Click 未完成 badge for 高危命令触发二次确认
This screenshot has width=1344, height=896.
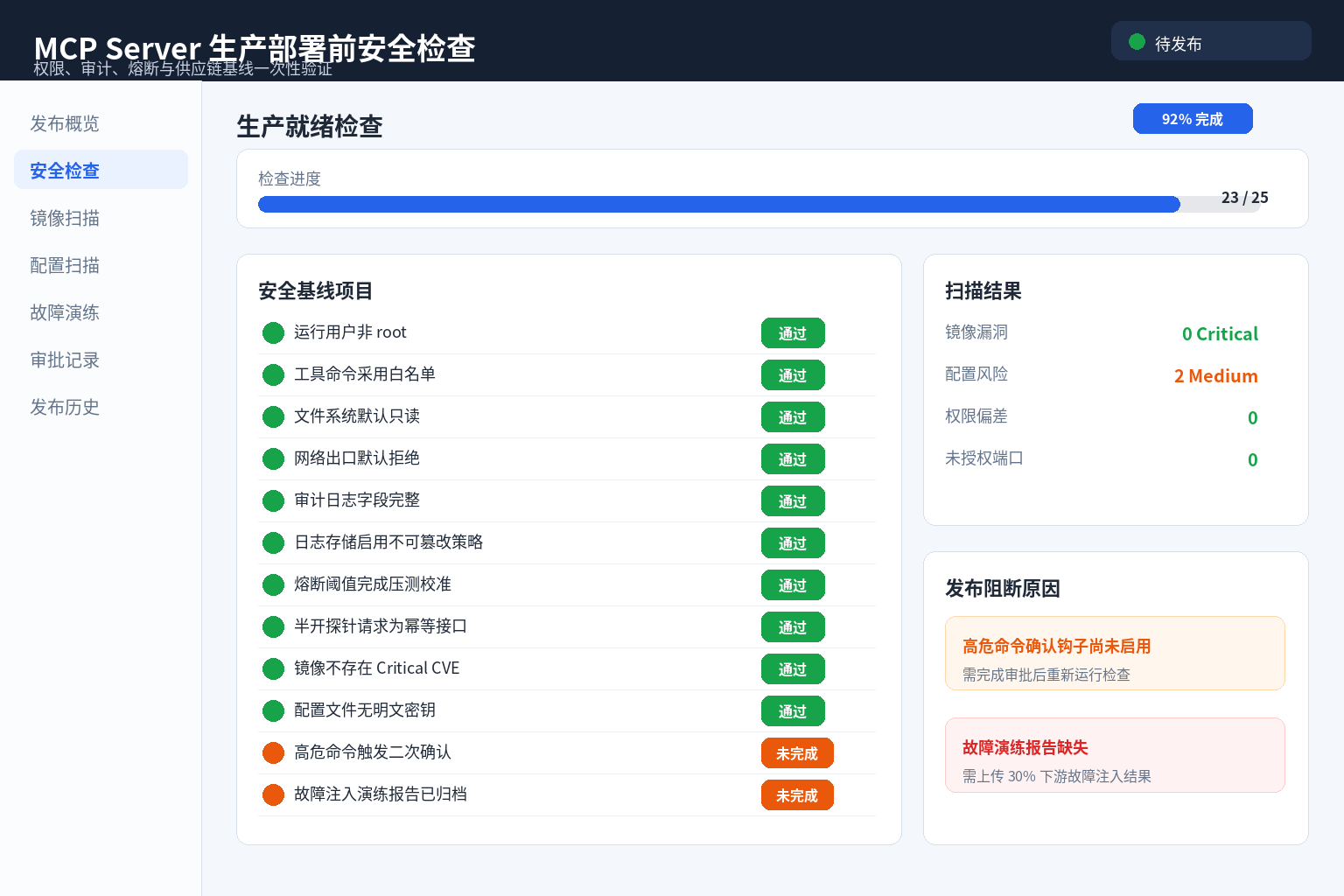797,753
